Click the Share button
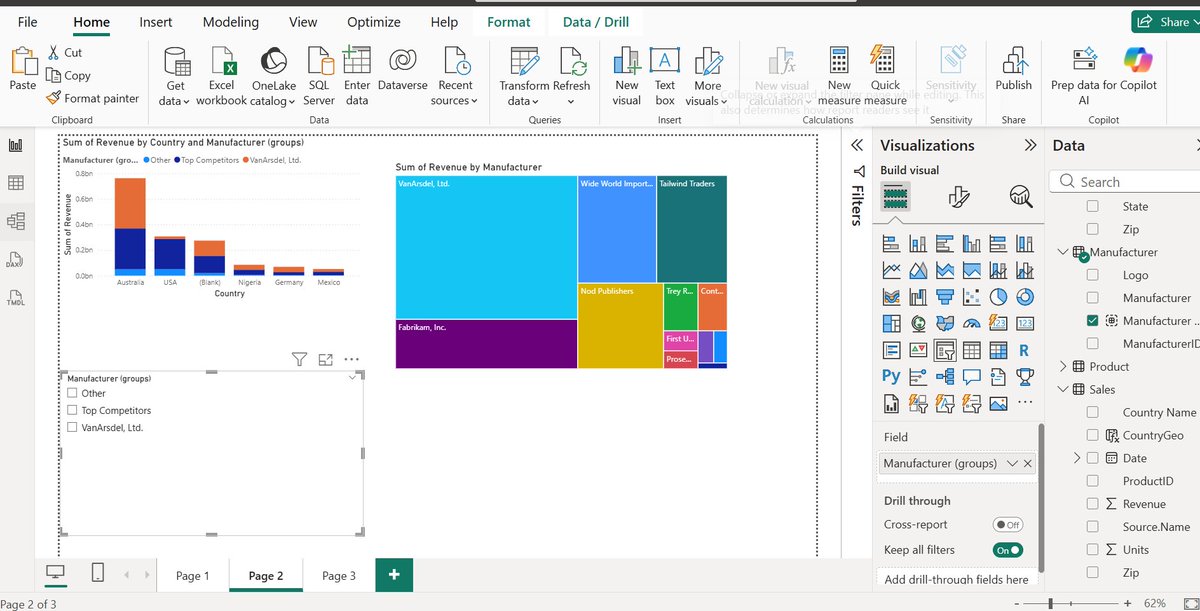 [x=1166, y=21]
